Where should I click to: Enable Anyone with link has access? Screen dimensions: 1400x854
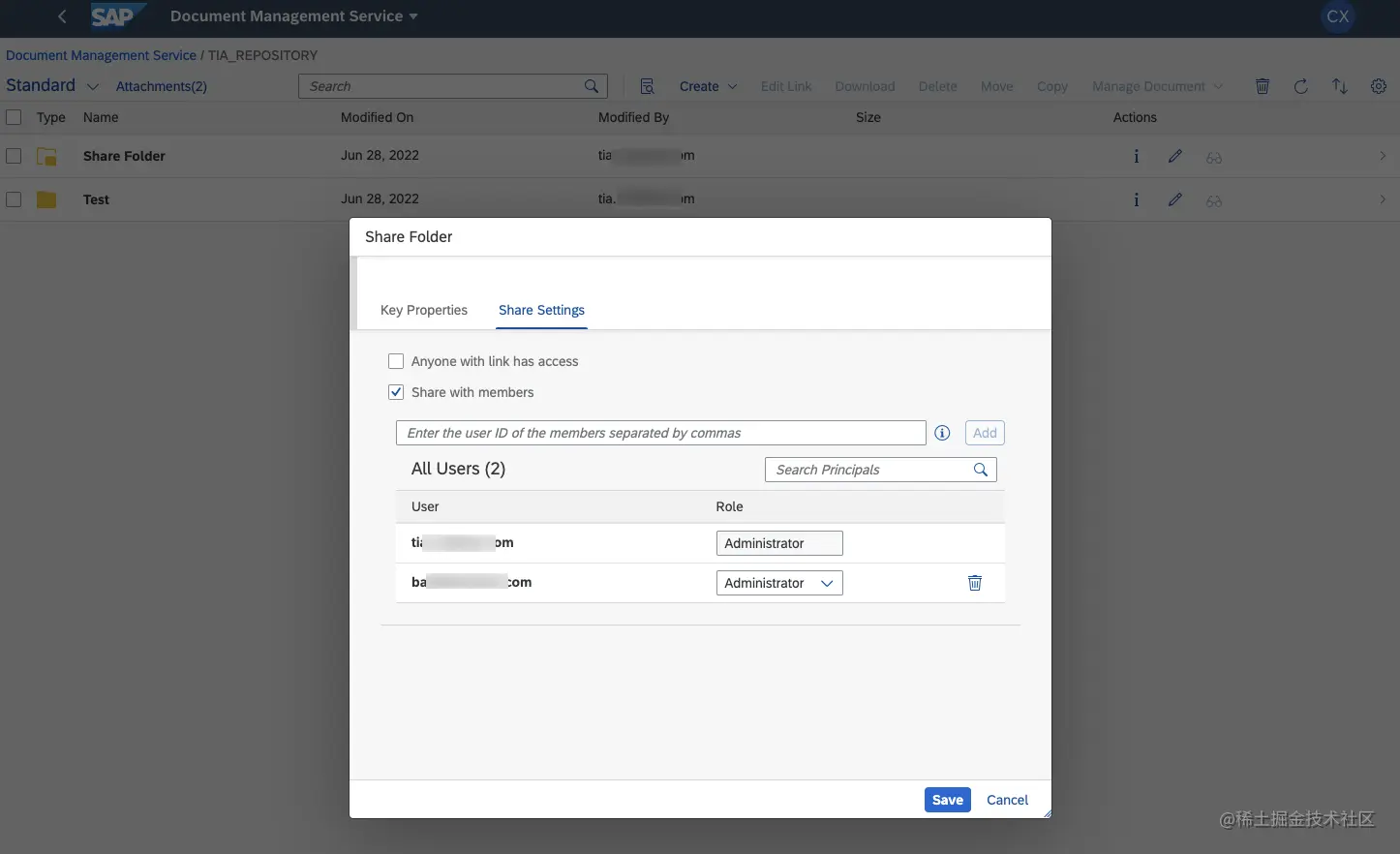pos(396,361)
